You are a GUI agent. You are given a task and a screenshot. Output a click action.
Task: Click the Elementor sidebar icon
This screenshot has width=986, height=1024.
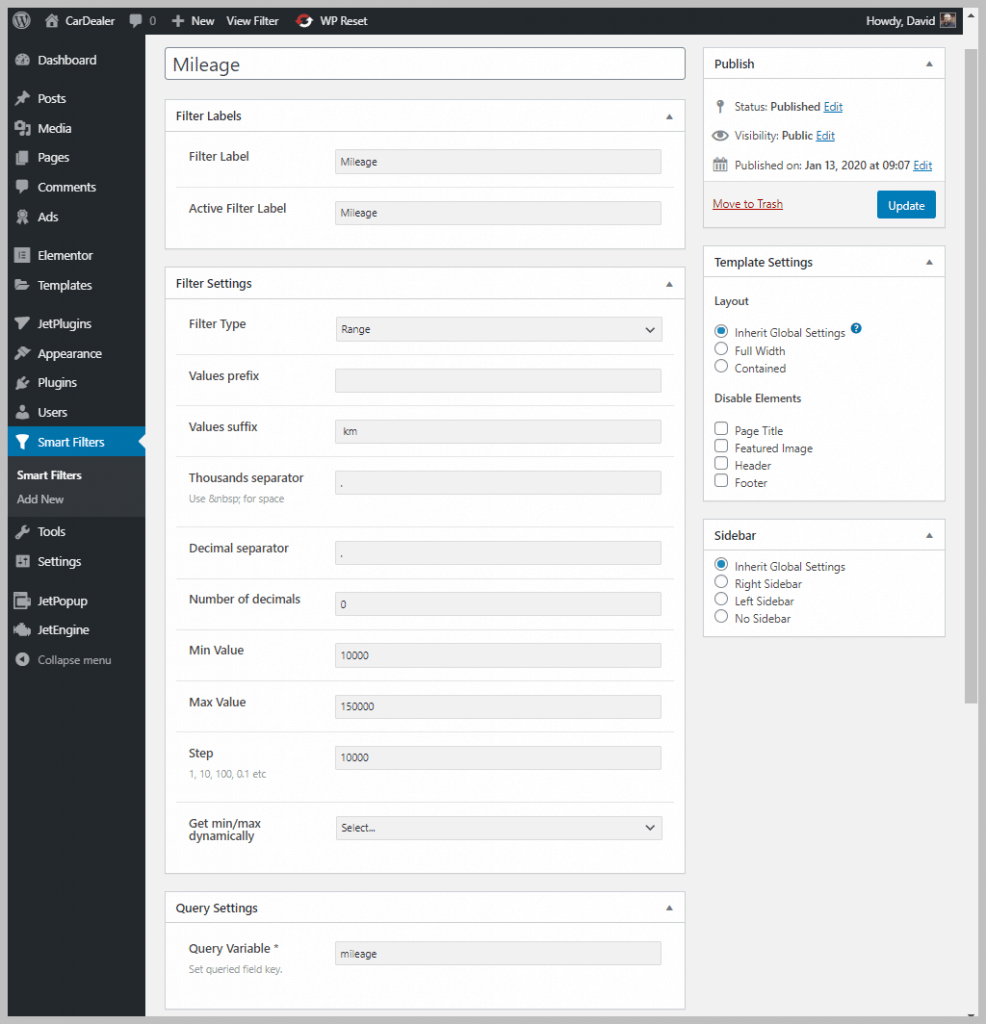coord(22,255)
